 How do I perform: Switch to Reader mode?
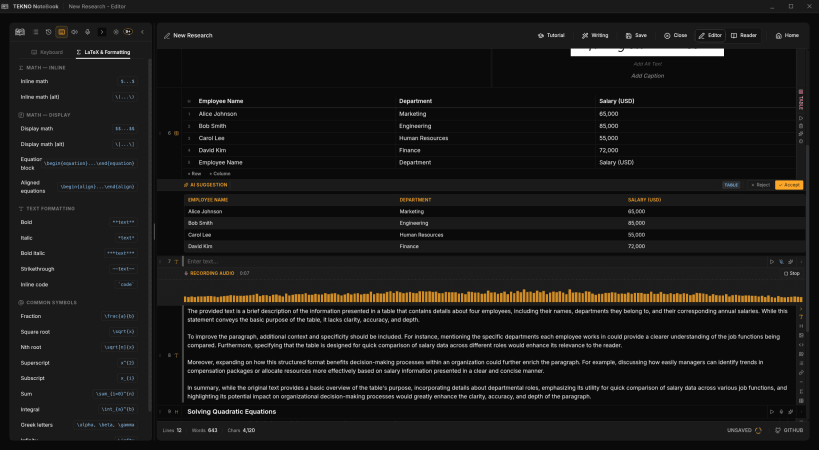point(744,35)
